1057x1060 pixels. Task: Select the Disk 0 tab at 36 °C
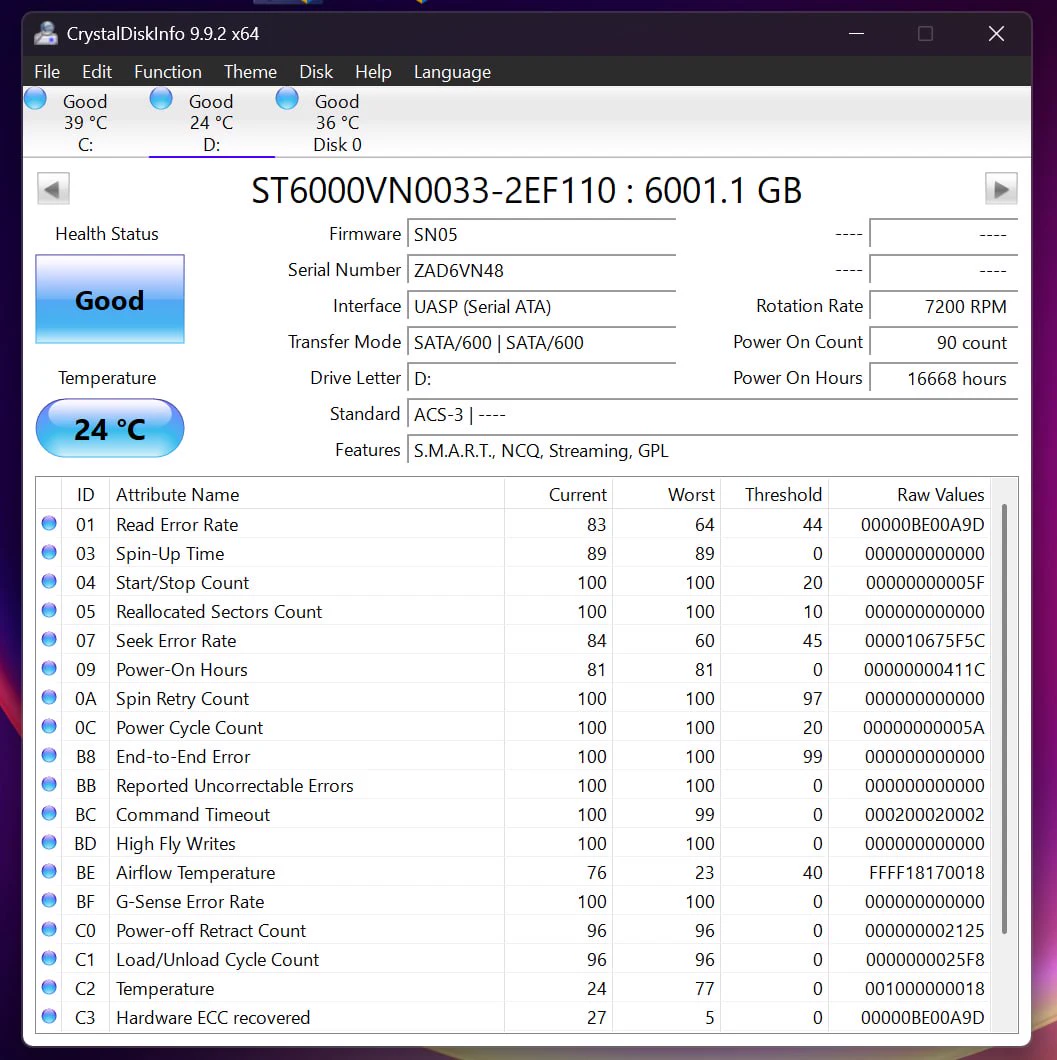tap(337, 122)
